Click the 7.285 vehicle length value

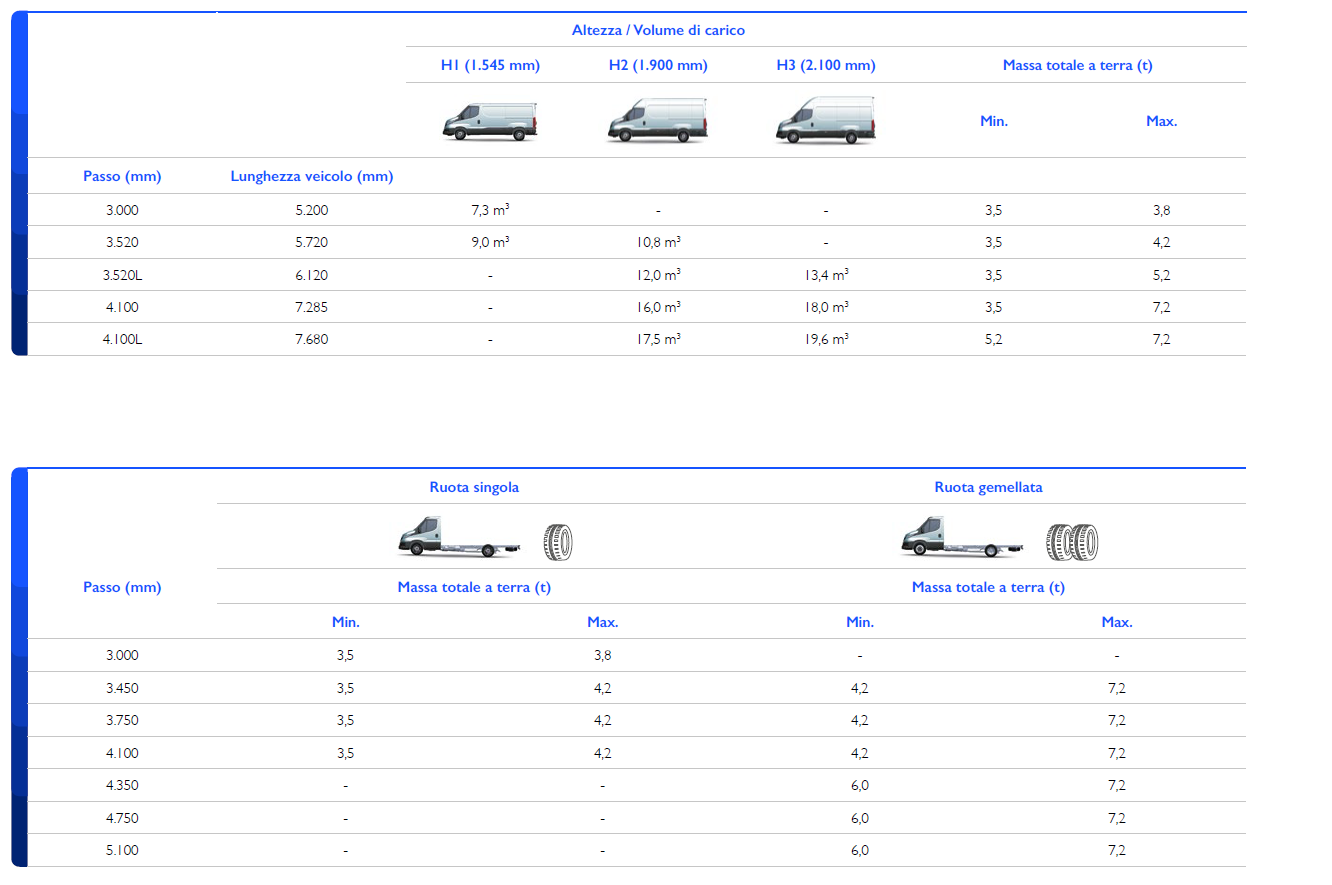pyautogui.click(x=312, y=307)
